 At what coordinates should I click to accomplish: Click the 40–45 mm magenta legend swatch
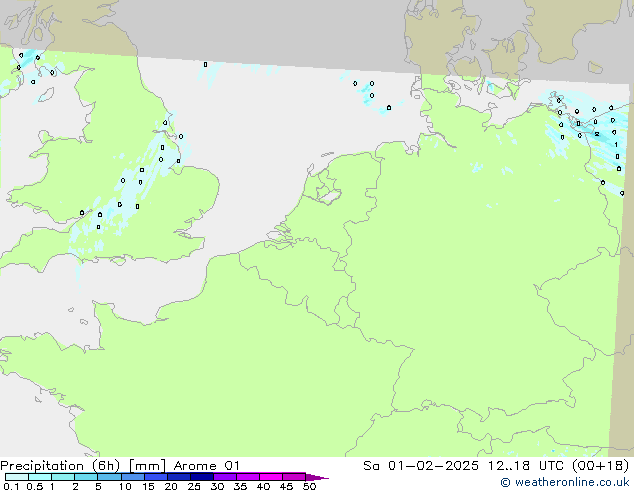[x=271, y=477]
